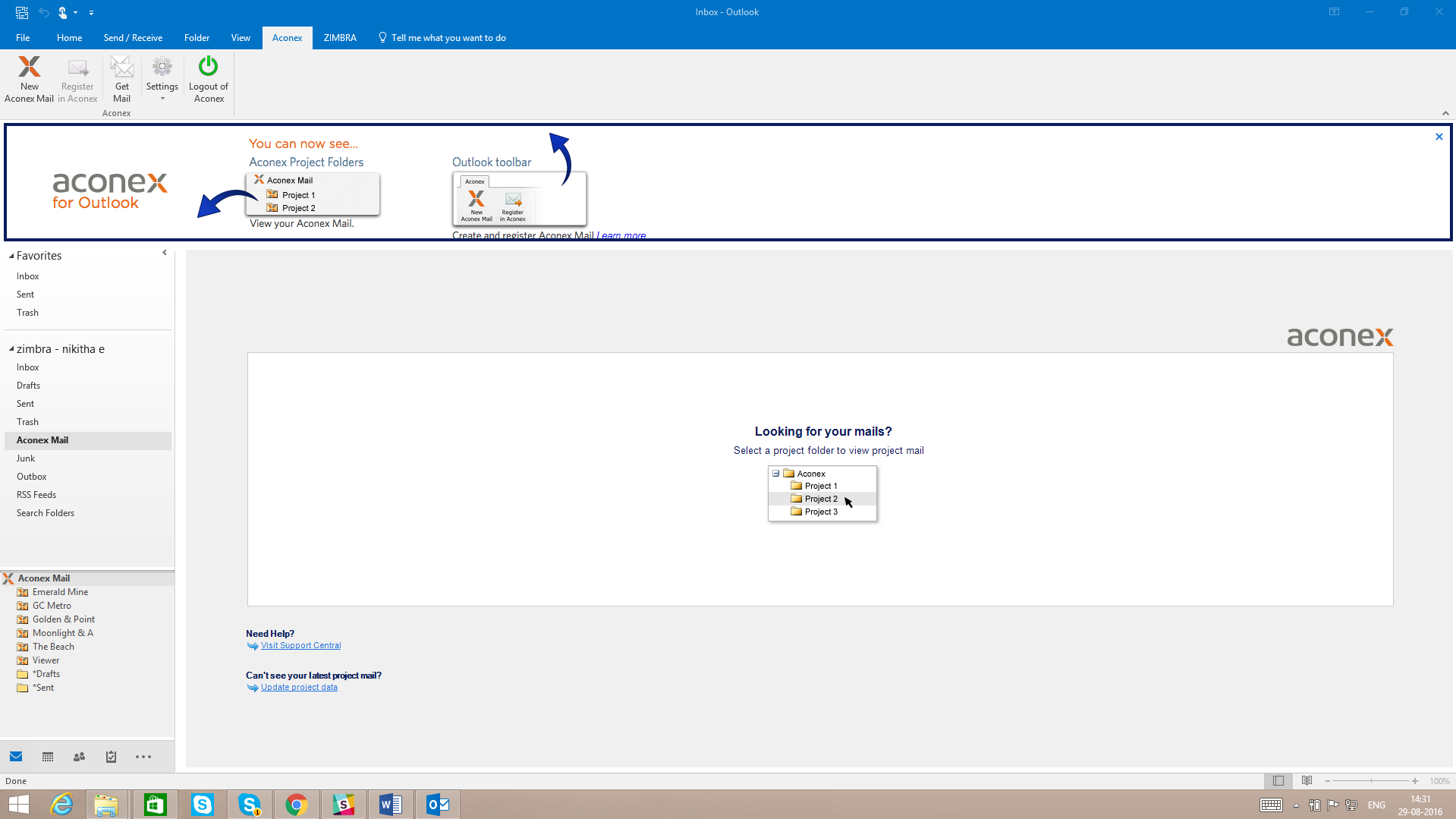Switch to Mail view in navigation bar
The height and width of the screenshot is (819, 1456).
[16, 757]
